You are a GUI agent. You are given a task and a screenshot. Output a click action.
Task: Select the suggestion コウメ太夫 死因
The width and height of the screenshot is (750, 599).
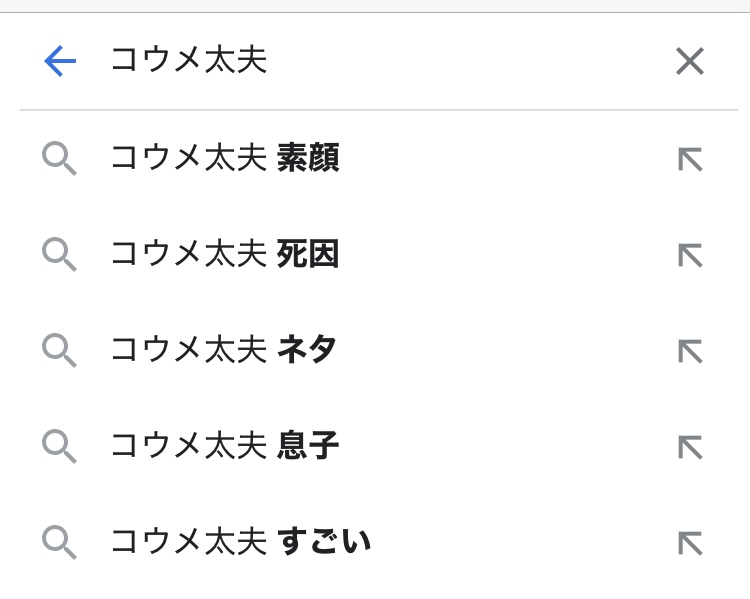coord(224,255)
